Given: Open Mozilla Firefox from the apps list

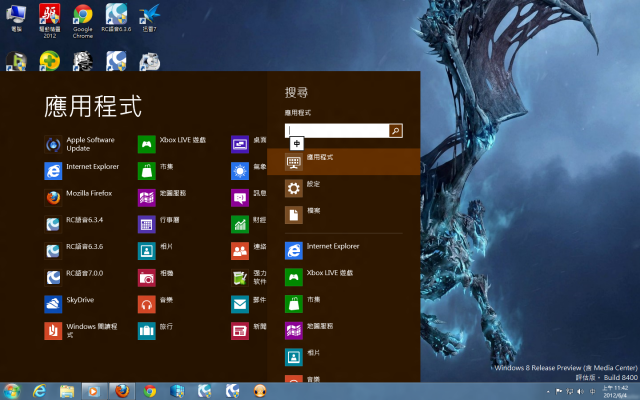Looking at the screenshot, I should pos(78,197).
